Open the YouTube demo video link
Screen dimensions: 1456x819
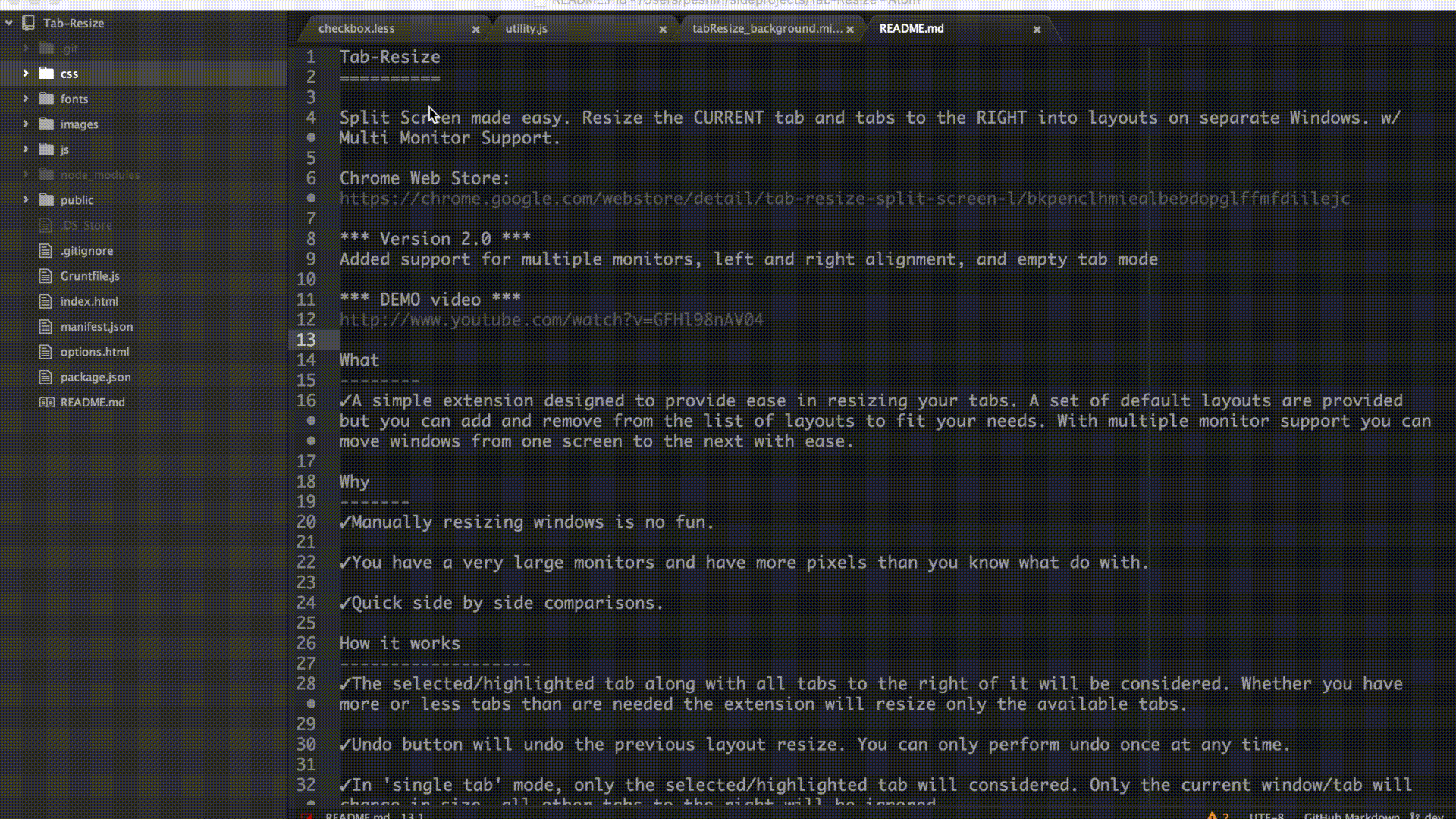(551, 320)
